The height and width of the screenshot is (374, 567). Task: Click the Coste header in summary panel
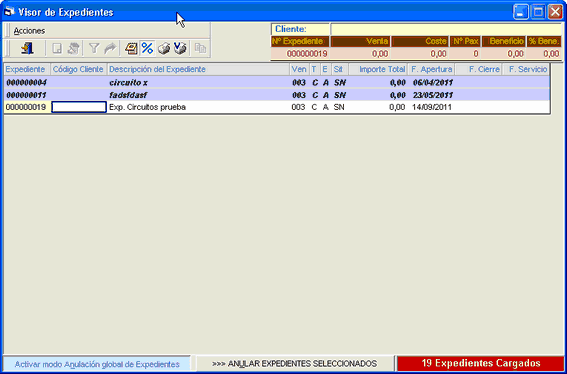[420, 42]
